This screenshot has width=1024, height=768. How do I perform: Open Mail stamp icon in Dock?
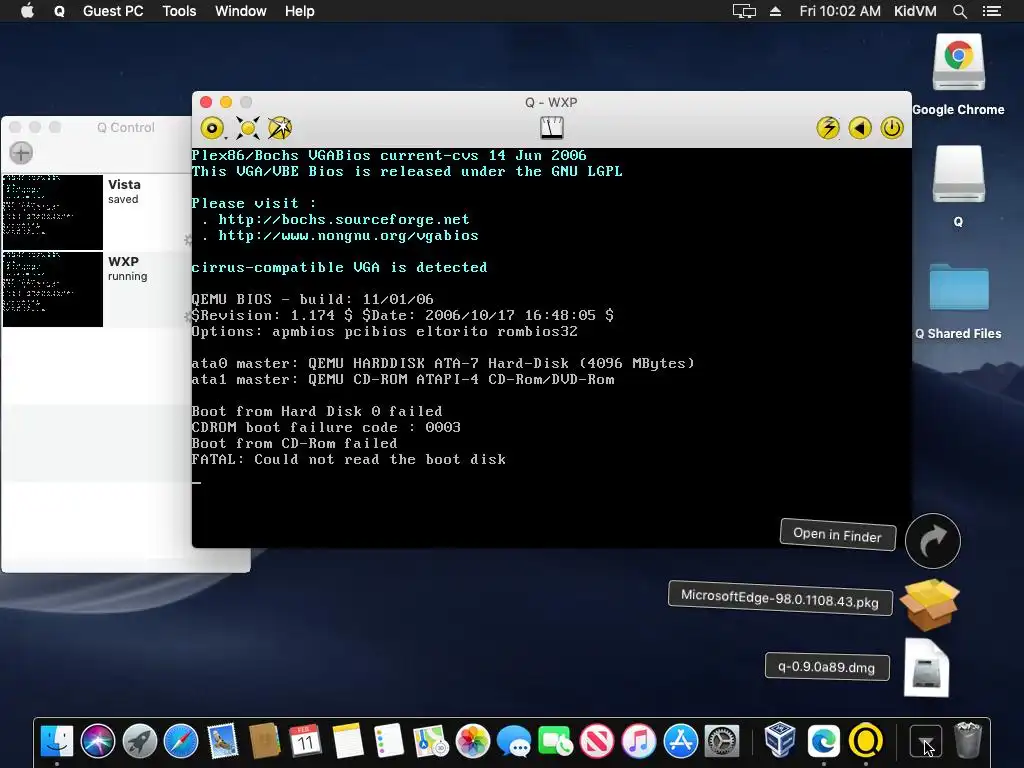click(x=223, y=741)
